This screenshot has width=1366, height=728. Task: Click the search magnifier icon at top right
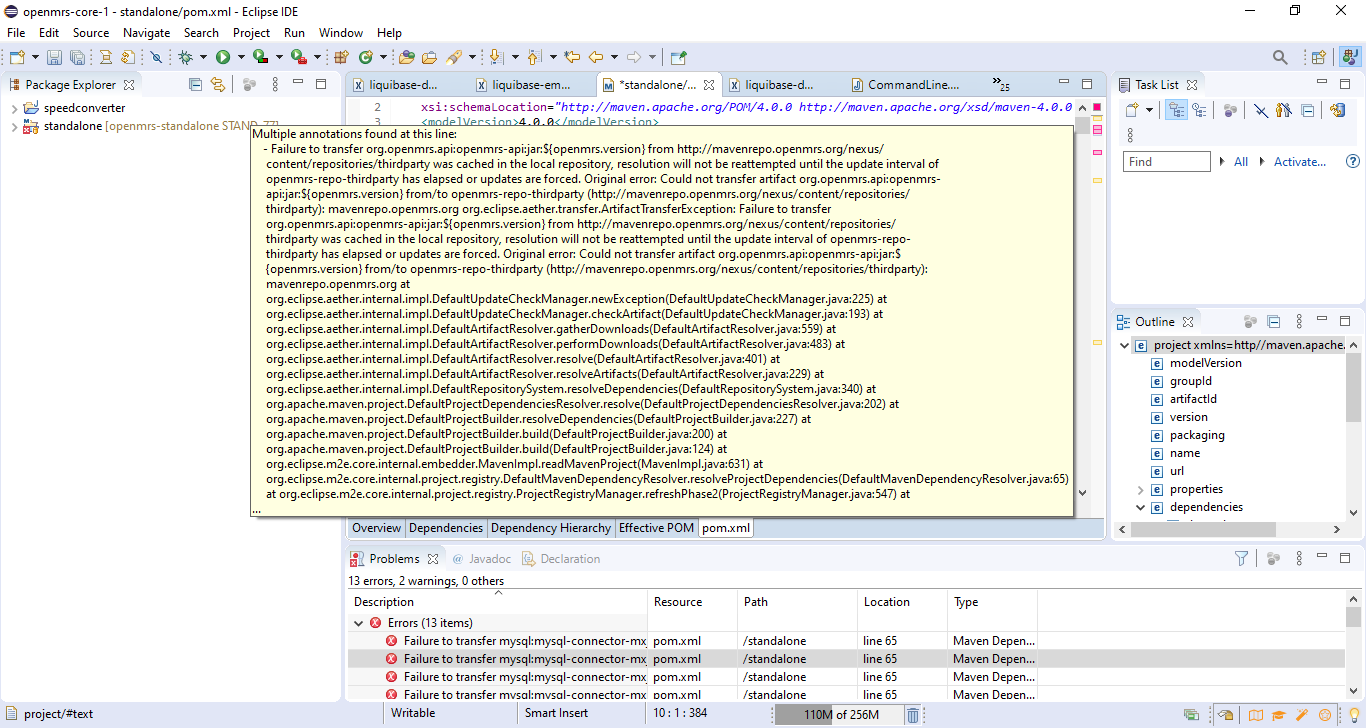1279,58
